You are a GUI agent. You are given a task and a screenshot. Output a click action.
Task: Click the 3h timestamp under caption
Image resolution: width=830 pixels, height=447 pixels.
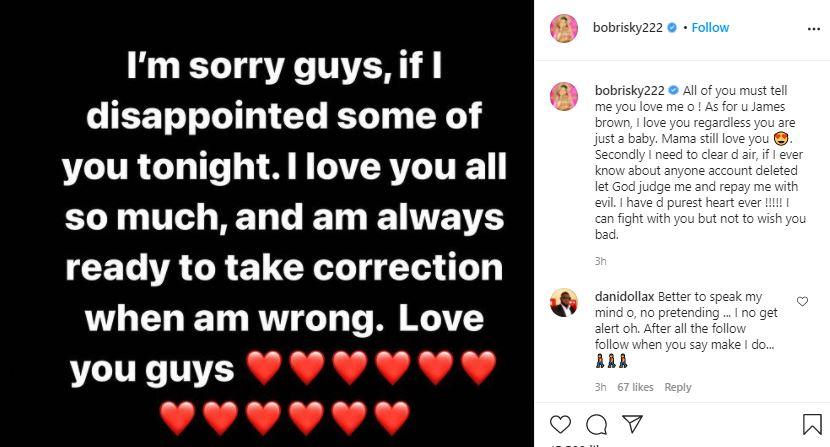point(599,261)
